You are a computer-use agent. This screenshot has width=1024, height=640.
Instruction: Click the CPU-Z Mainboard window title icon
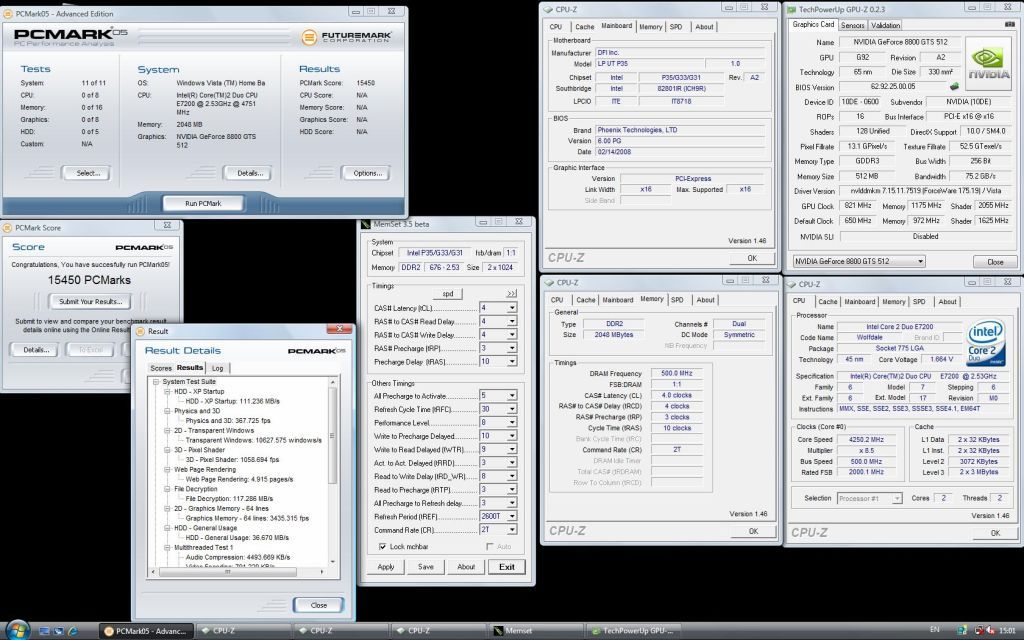[547, 9]
